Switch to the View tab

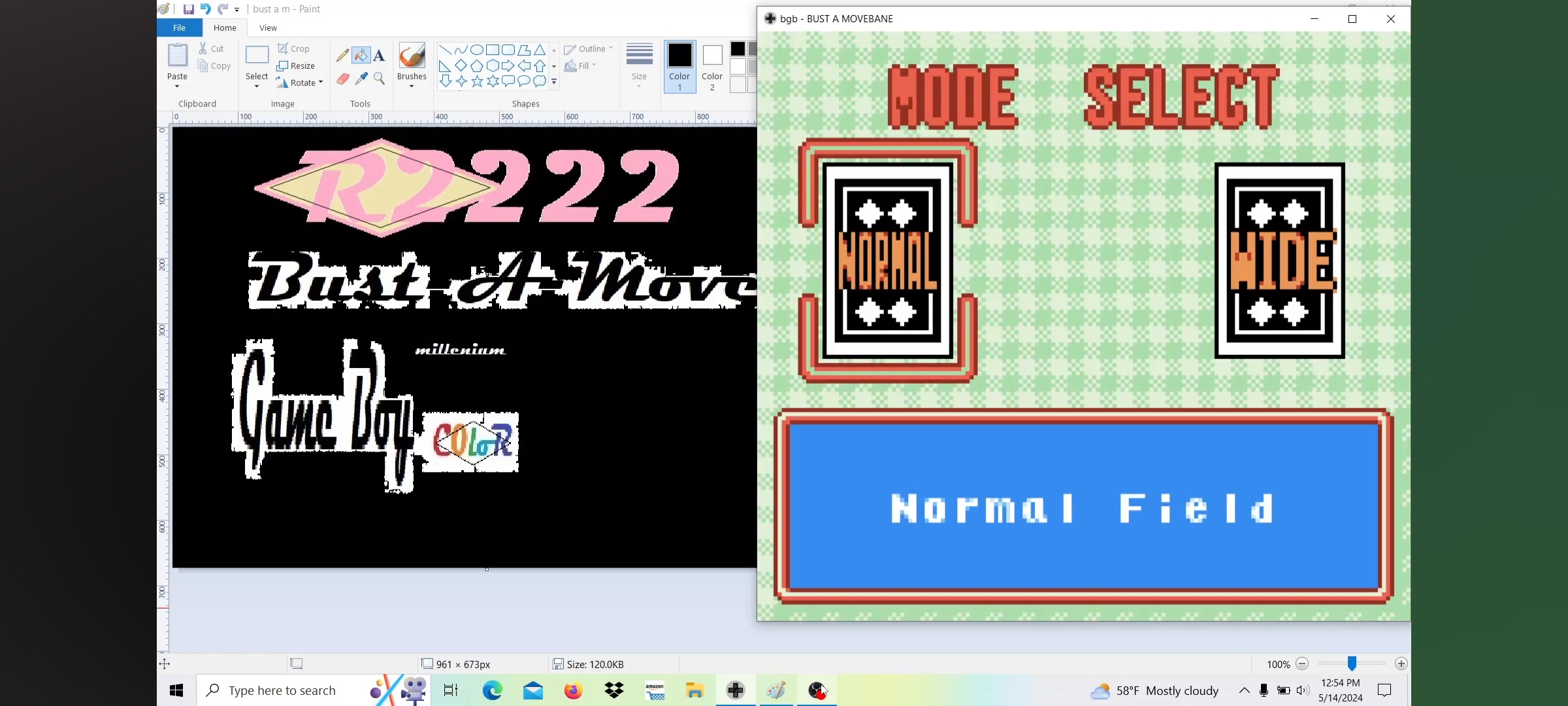pos(268,27)
